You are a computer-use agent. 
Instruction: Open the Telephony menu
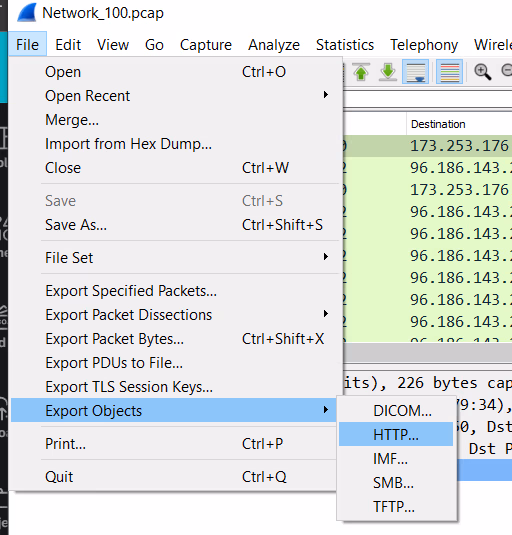(x=424, y=45)
